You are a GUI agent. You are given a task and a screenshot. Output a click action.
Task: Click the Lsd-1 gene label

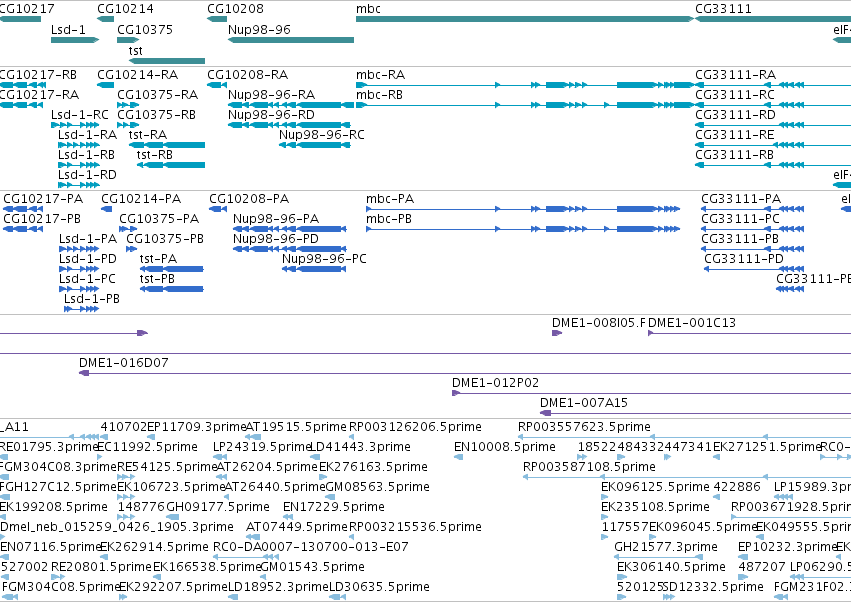(68, 29)
